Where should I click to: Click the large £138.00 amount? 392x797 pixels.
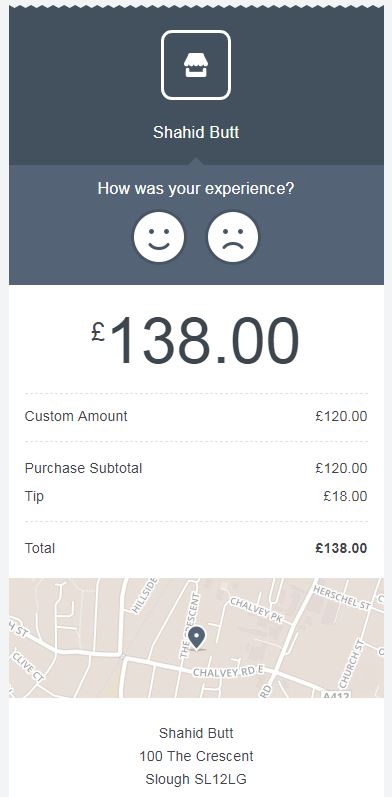coord(196,341)
